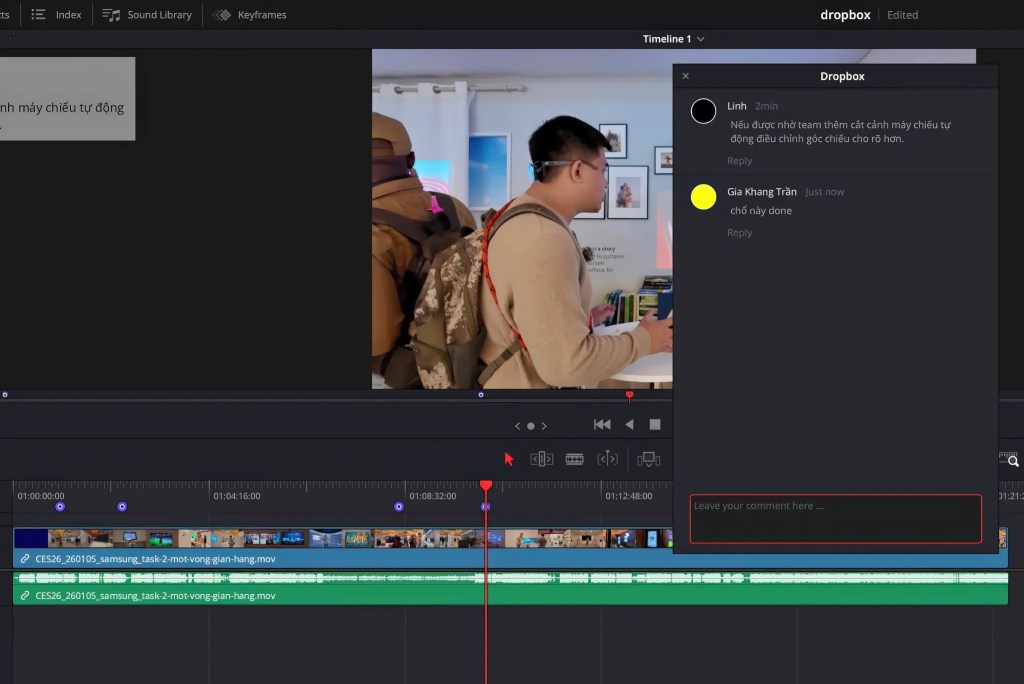Viewport: 1024px width, 684px height.
Task: Activate the Trim Edit mode tool
Action: (542, 459)
